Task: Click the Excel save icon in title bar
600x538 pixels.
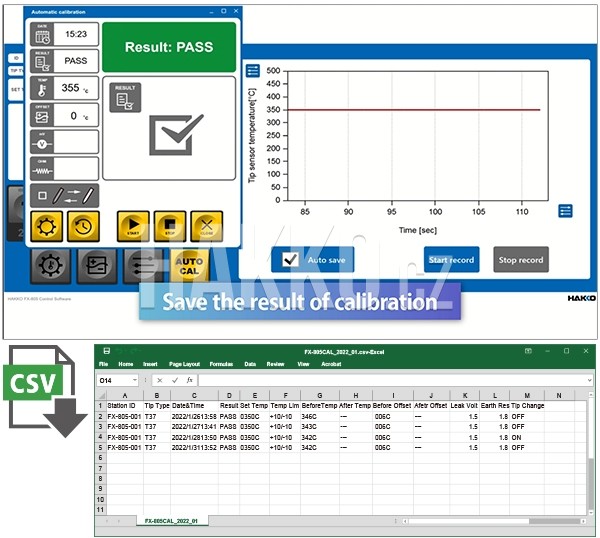Action: (x=107, y=351)
